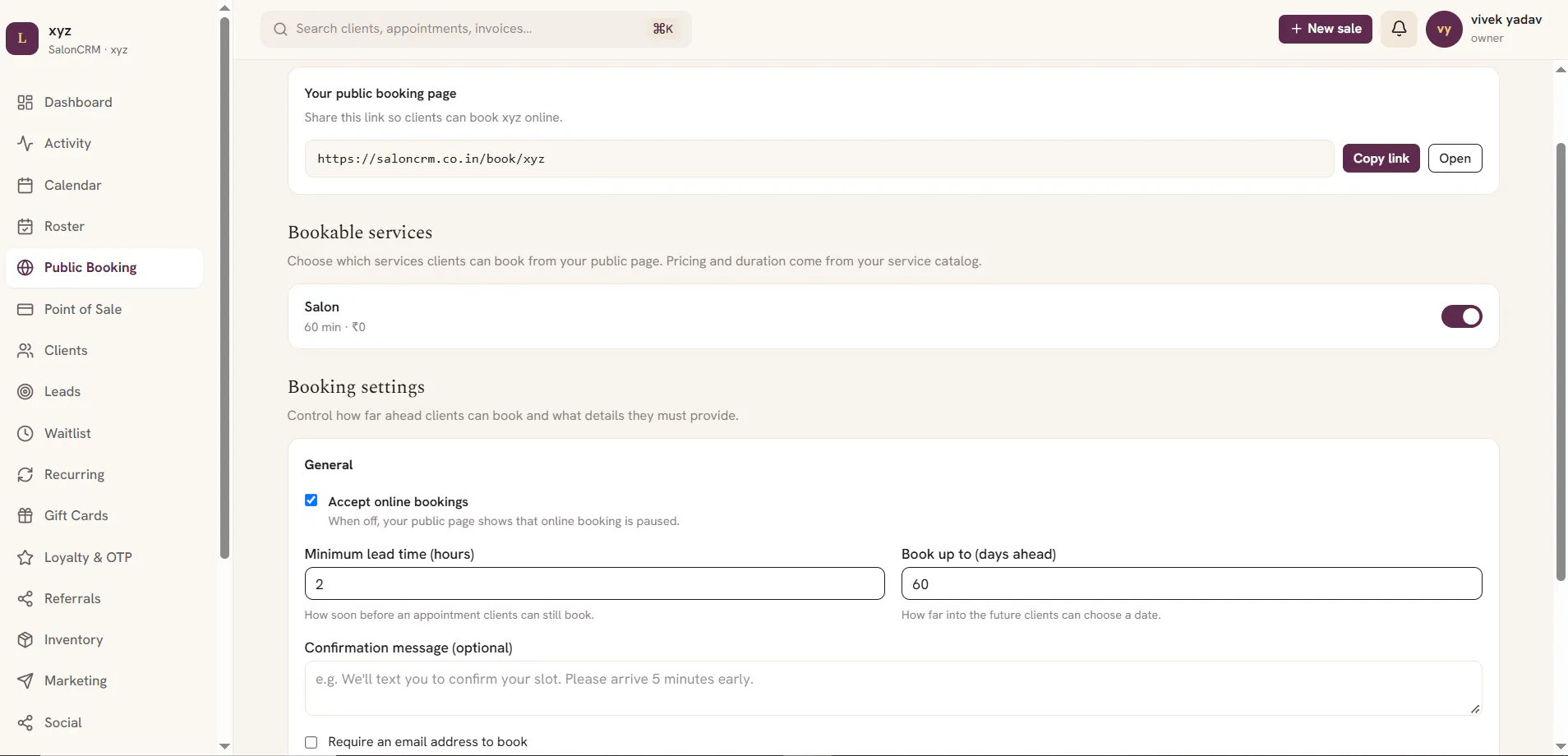Check Require an email address to book

pos(311,742)
